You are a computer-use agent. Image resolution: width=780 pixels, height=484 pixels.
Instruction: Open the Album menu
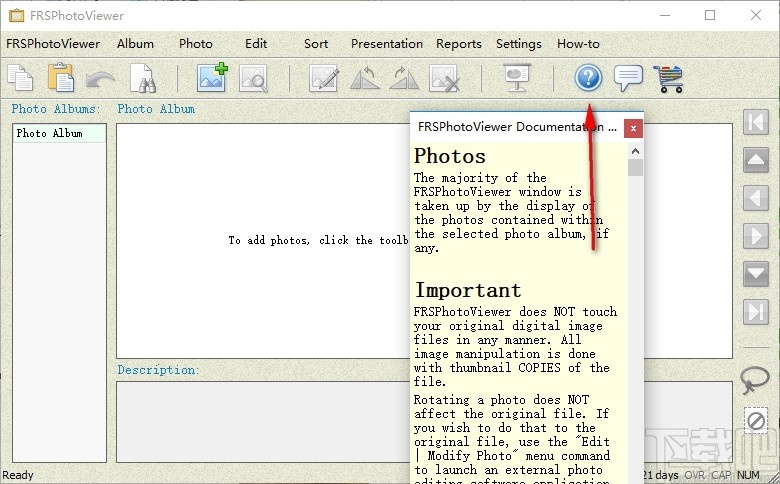(135, 44)
